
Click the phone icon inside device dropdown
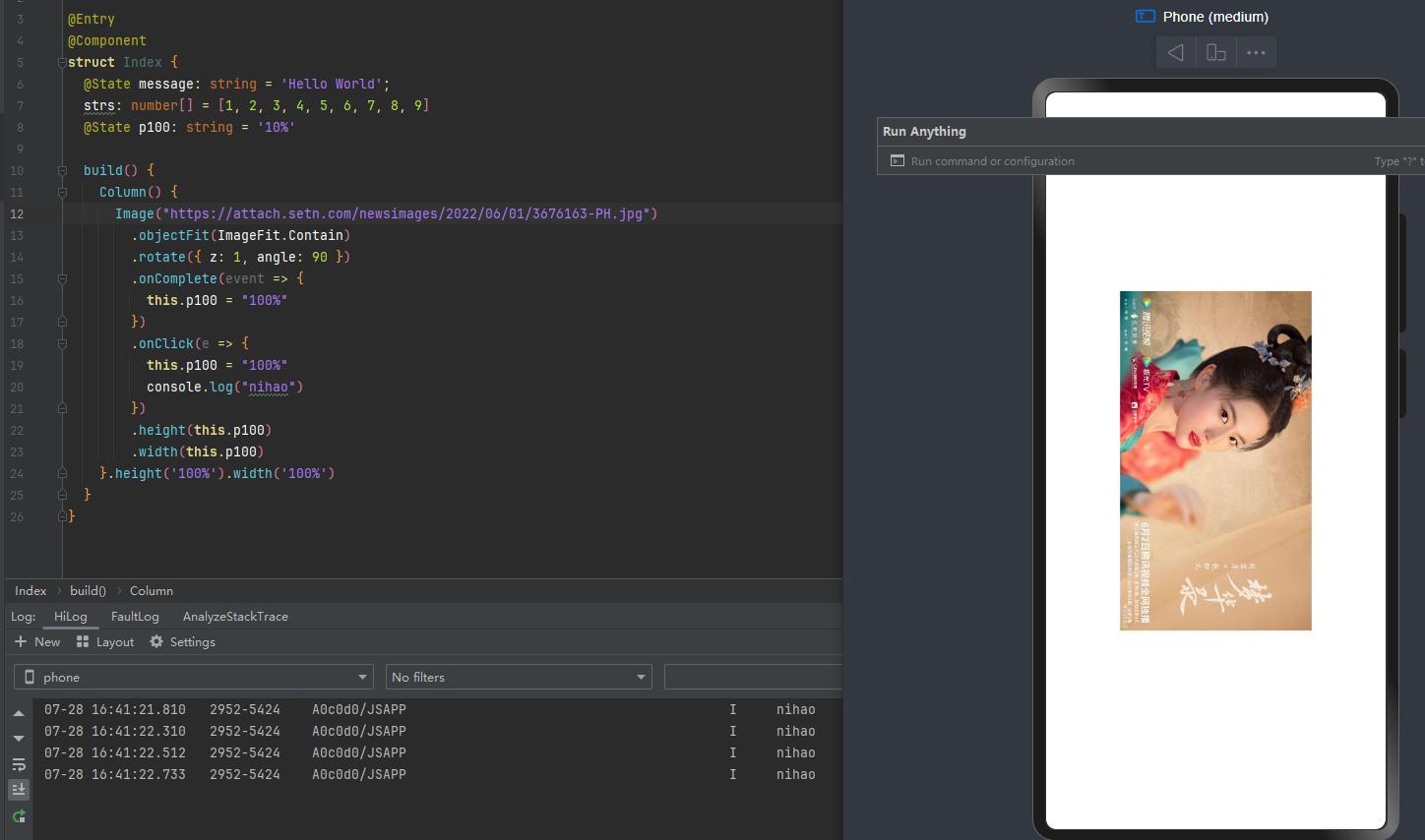30,677
